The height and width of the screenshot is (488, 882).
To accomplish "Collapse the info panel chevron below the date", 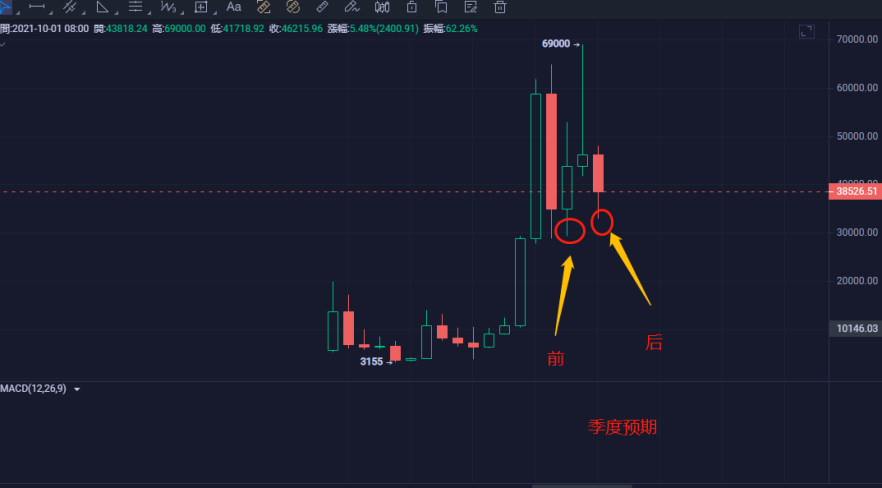I will pyautogui.click(x=3, y=43).
